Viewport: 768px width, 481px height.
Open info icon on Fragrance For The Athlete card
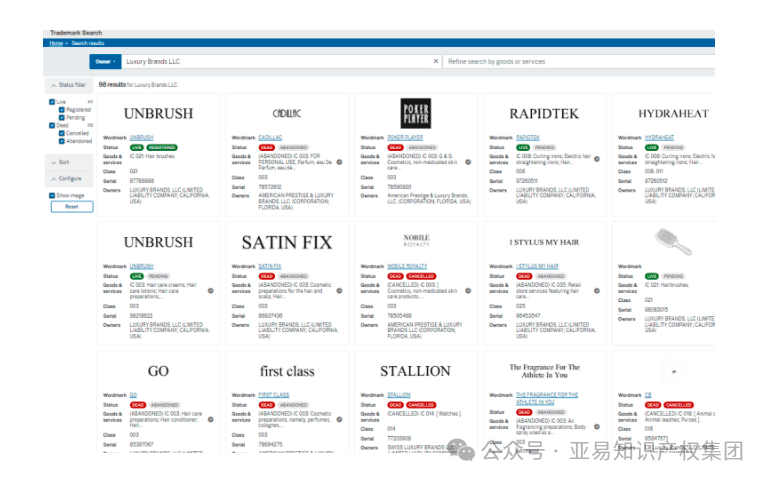coord(597,427)
